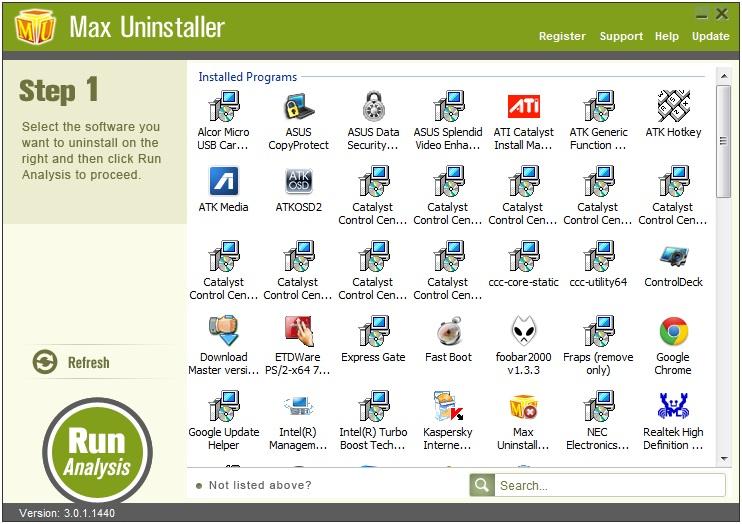Select the Google Chrome icon
This screenshot has width=742, height=524.
673,331
